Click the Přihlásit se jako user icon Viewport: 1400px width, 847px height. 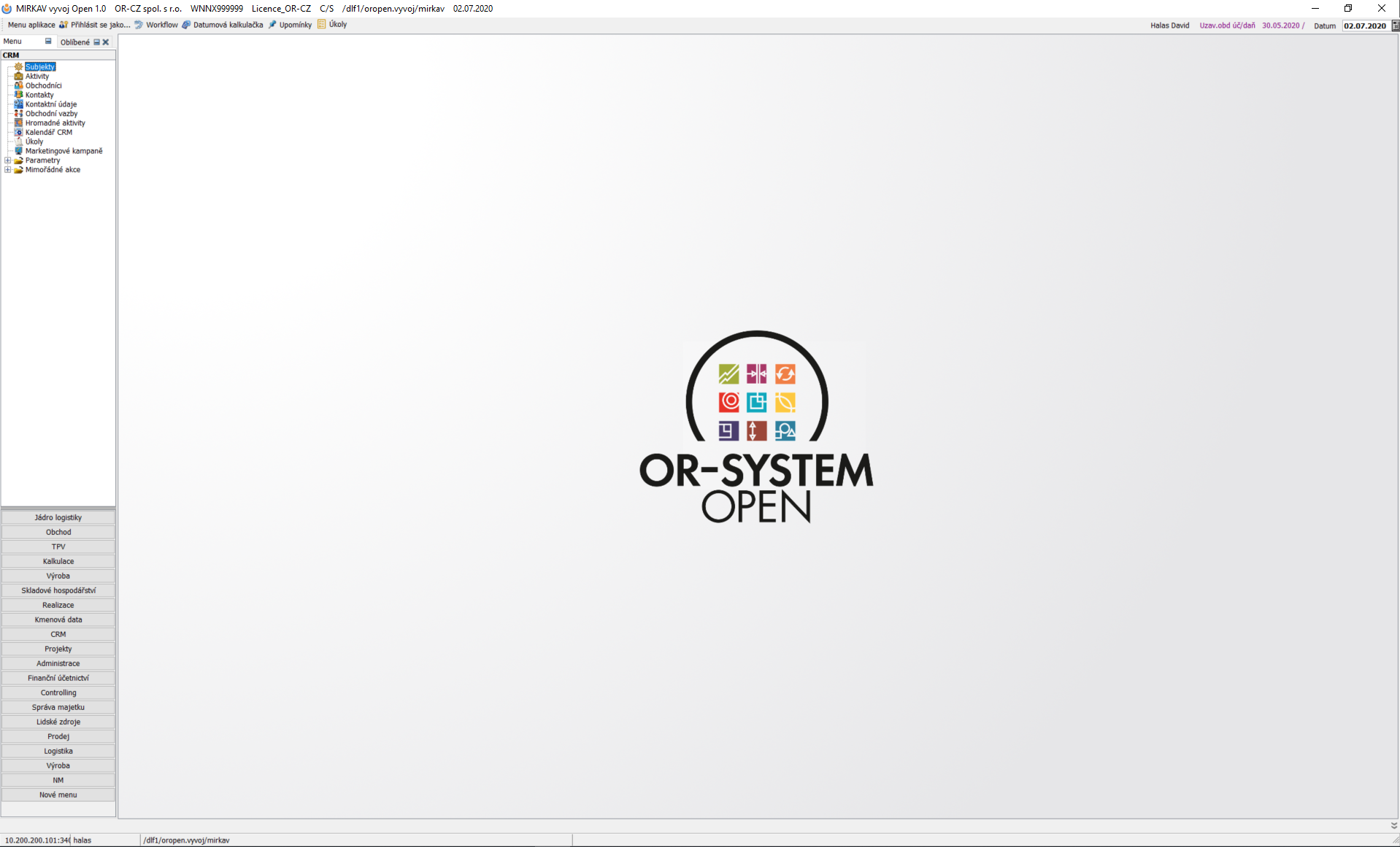click(x=64, y=25)
